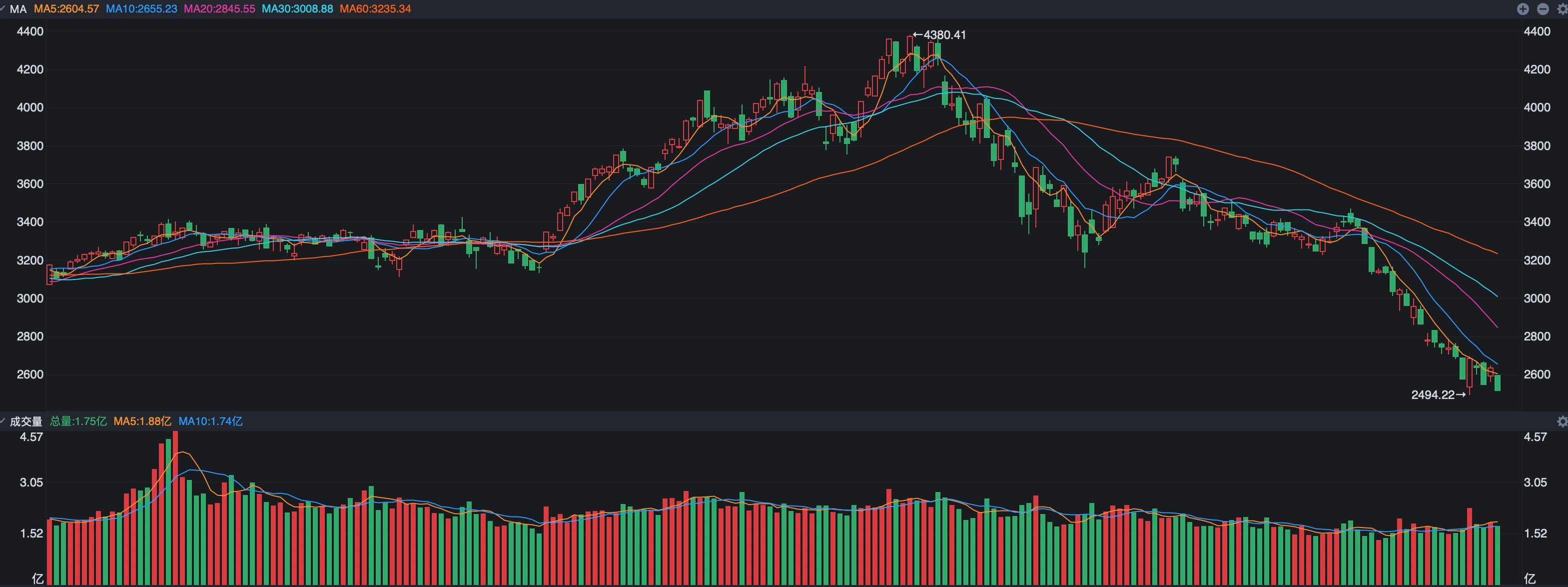Click the MA10:2655.23 legend value
This screenshot has width=1568, height=587.
(x=141, y=8)
